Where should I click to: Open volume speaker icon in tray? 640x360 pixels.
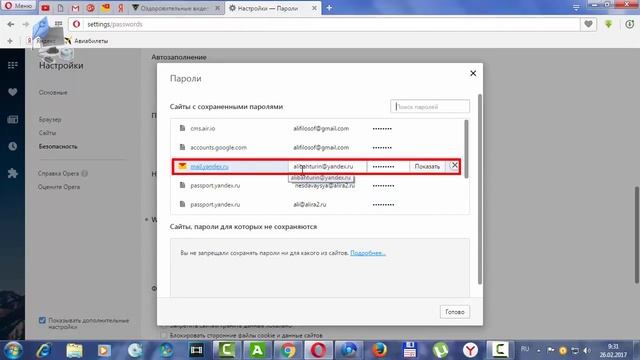pyautogui.click(x=587, y=351)
